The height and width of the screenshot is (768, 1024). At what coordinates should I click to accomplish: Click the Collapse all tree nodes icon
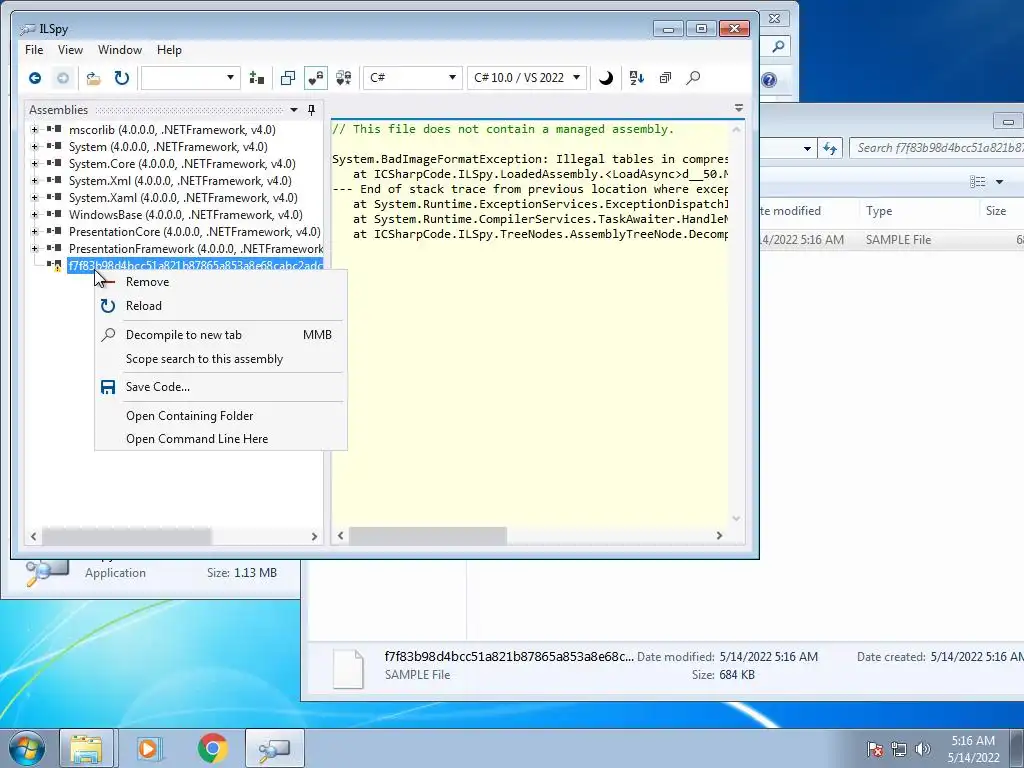[665, 78]
